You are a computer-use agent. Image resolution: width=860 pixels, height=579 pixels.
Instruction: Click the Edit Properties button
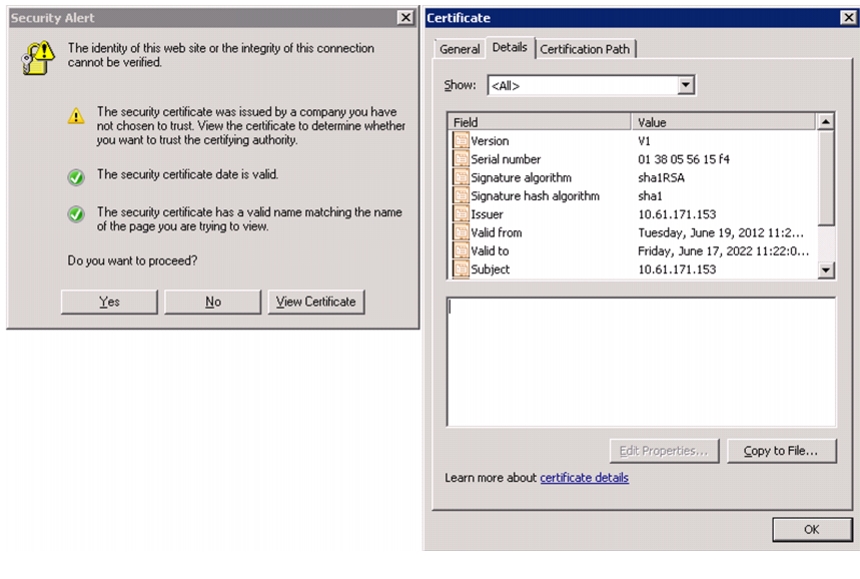coord(664,451)
